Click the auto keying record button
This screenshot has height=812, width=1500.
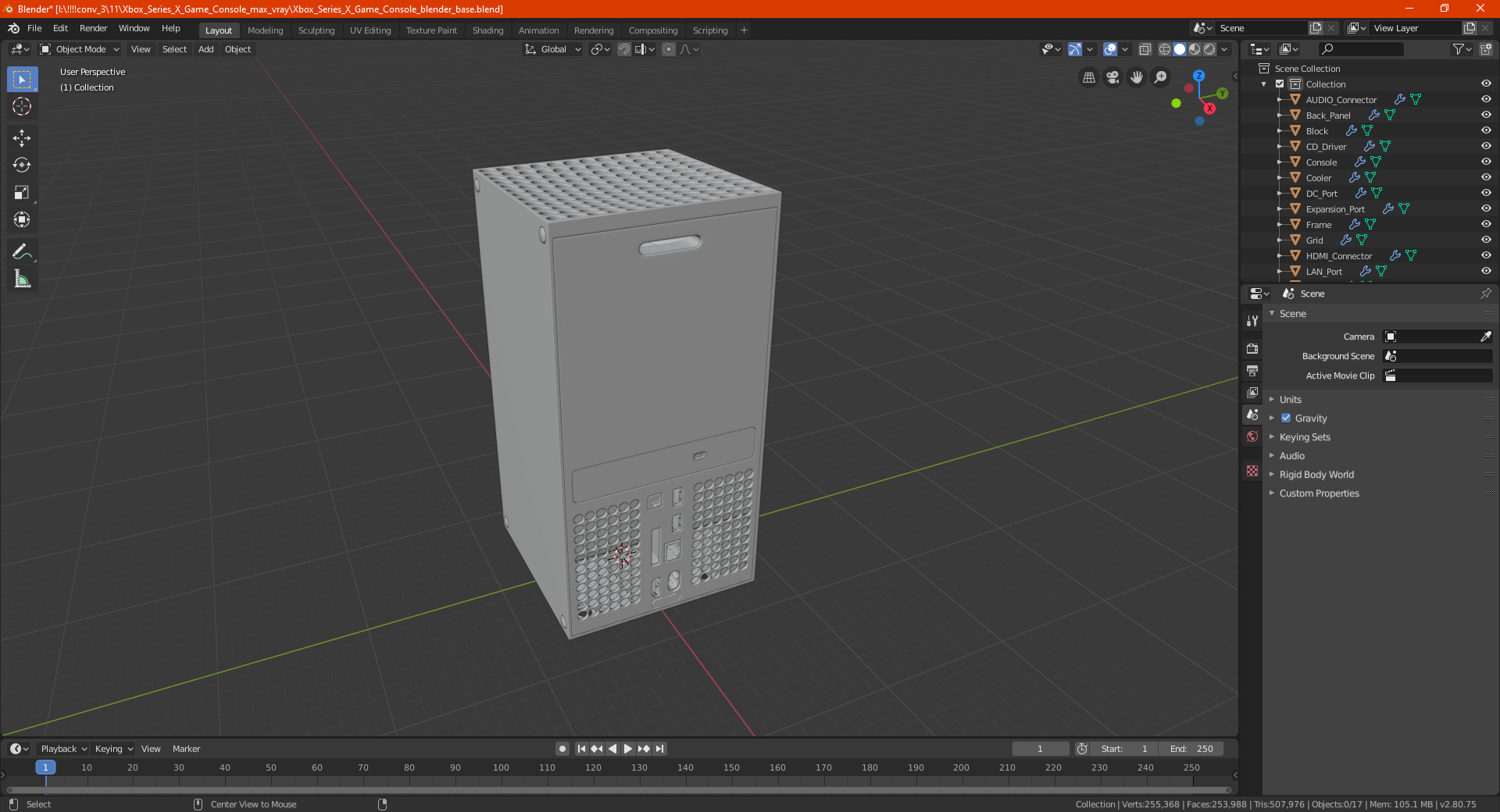point(562,749)
